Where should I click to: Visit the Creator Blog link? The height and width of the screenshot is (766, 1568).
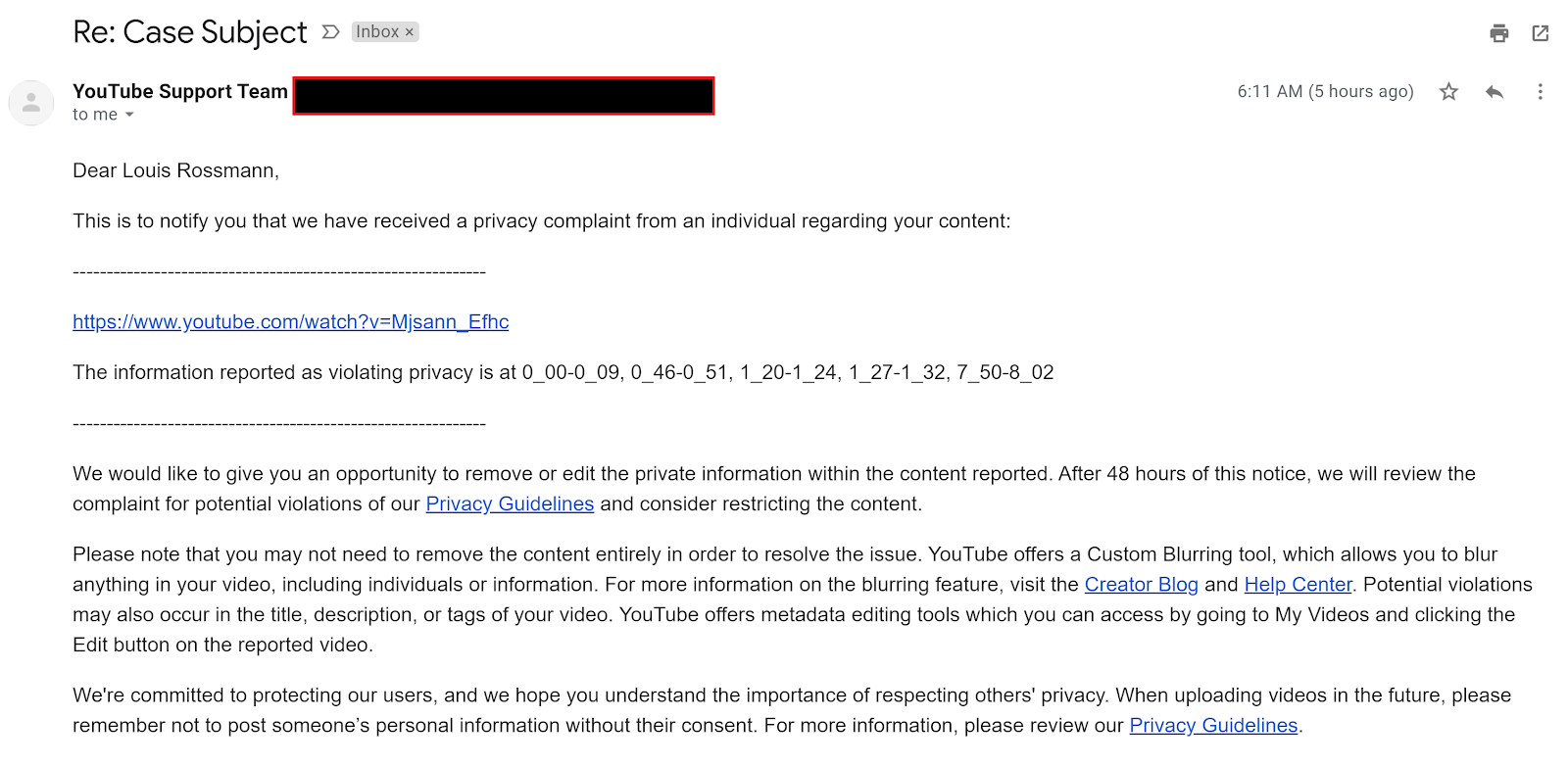tap(1141, 585)
